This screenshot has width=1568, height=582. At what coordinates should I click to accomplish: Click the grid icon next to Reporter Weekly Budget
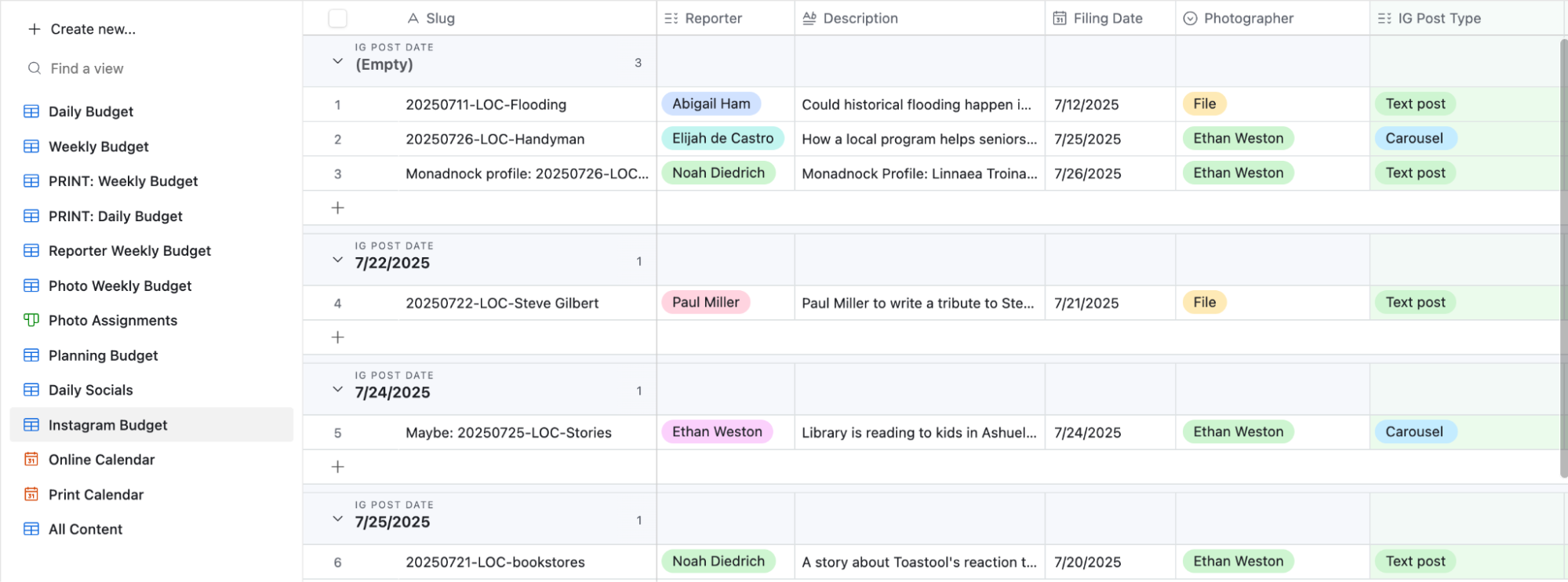click(x=31, y=251)
